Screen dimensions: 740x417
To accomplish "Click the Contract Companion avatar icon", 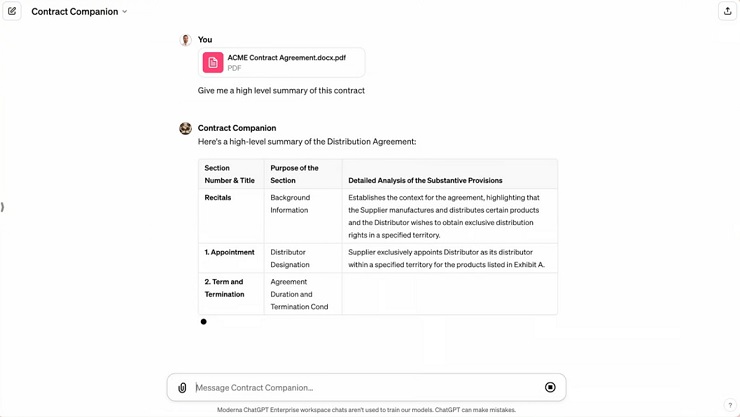I will pos(185,128).
